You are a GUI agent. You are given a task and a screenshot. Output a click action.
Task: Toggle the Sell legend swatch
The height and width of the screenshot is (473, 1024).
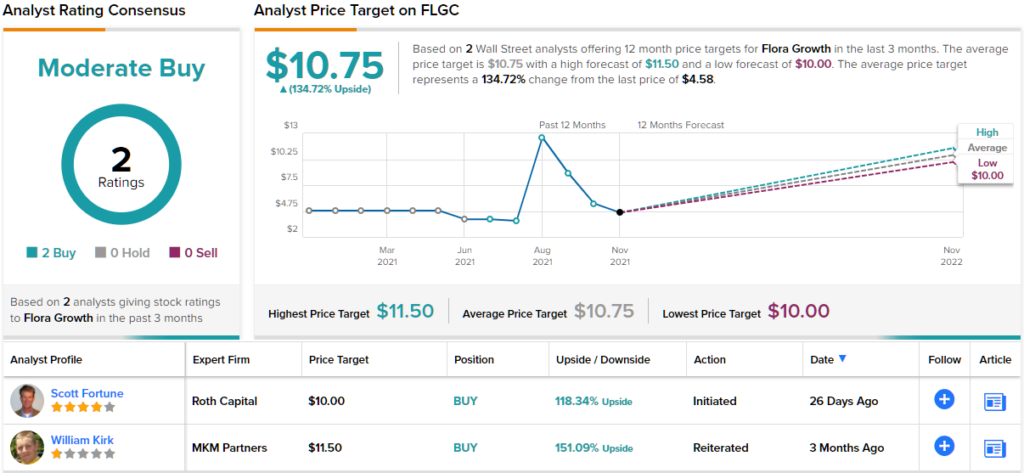coord(175,253)
